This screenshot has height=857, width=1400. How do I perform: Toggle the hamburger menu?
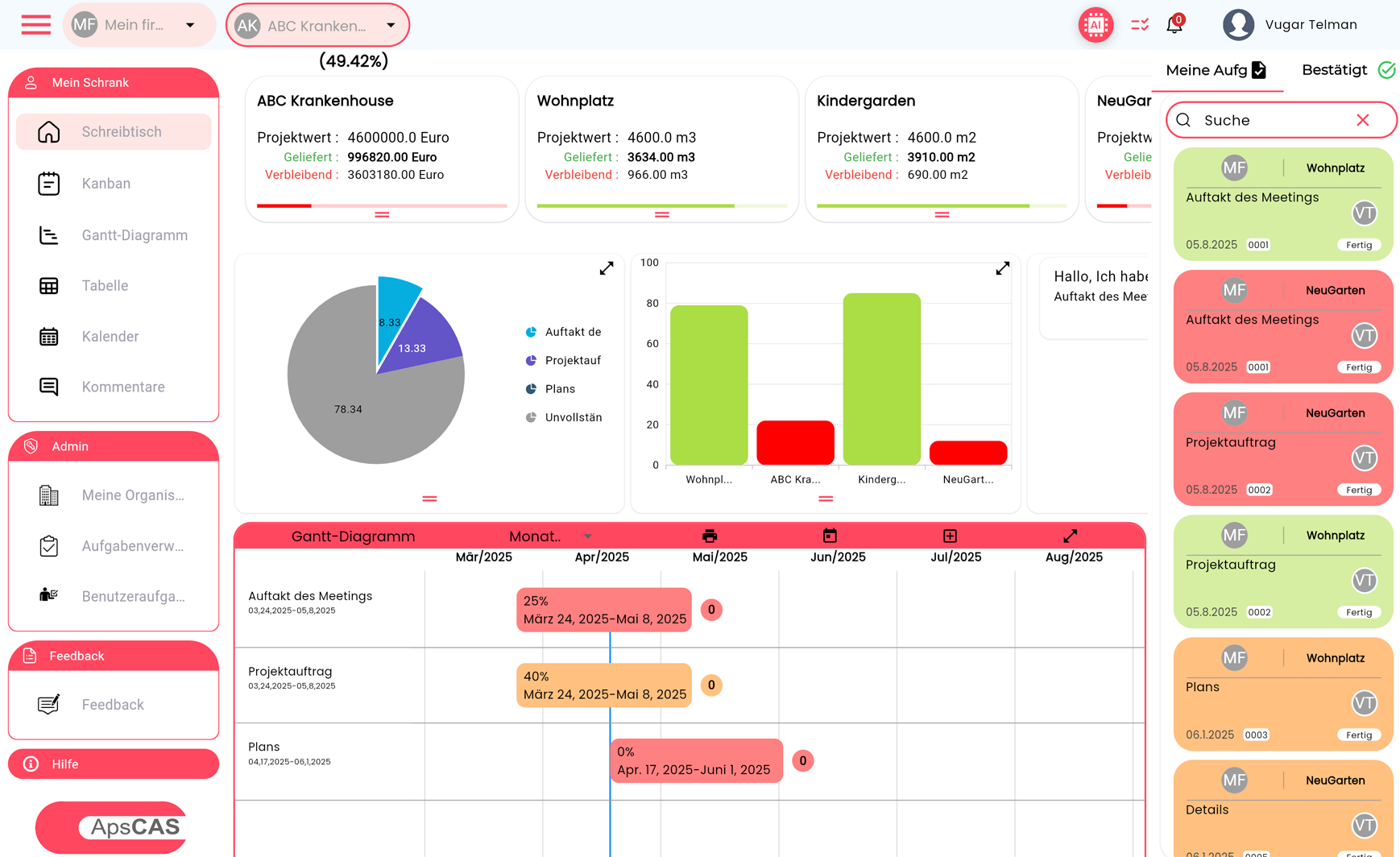click(35, 24)
